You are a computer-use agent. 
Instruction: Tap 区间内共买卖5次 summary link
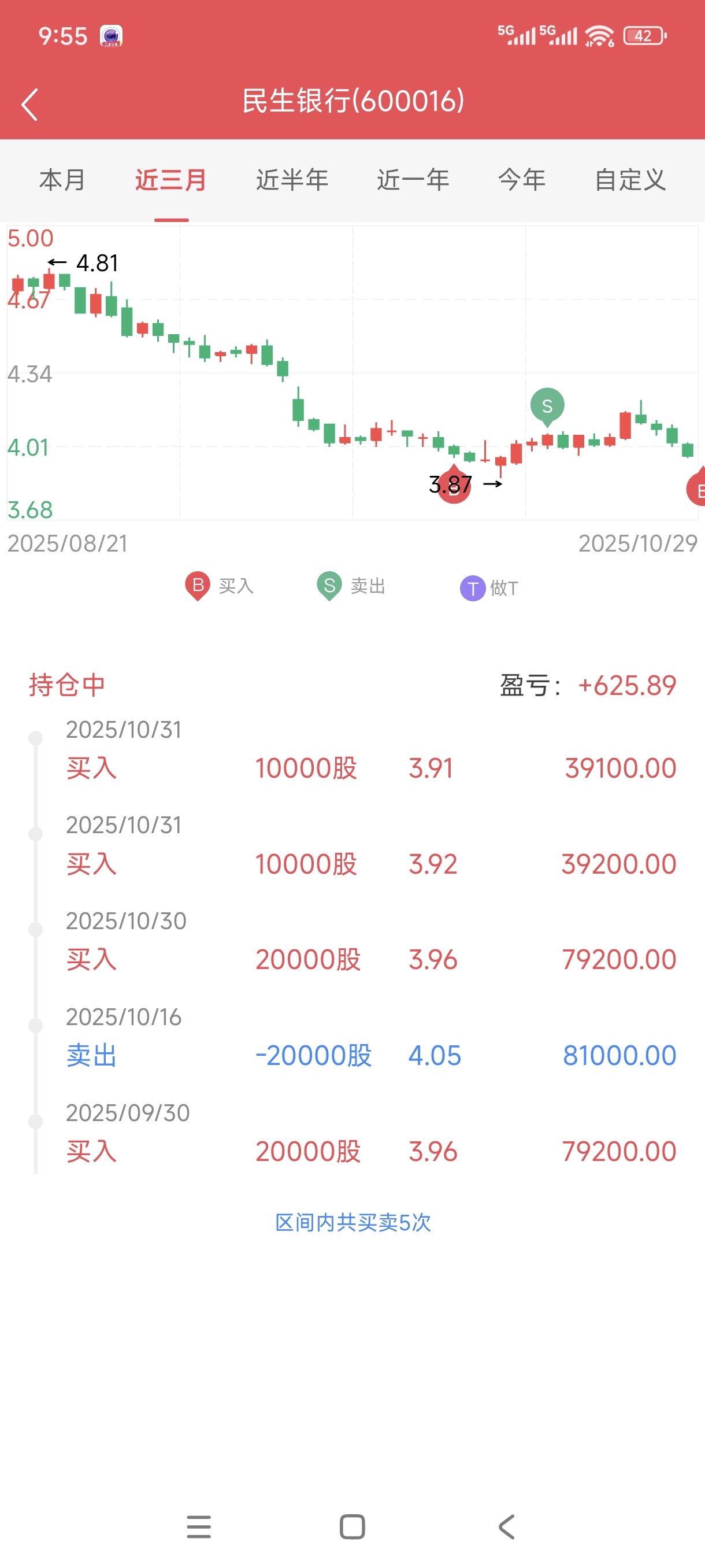click(353, 1222)
